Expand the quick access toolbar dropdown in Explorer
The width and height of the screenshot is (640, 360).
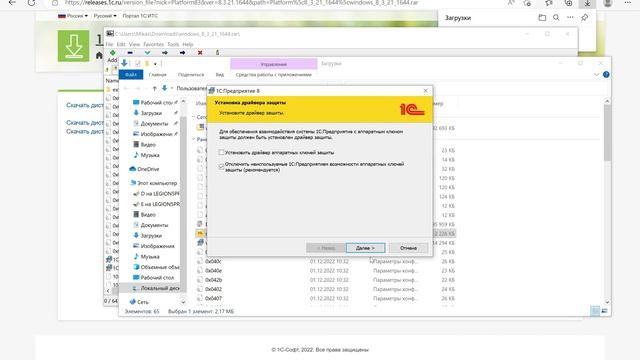pos(155,64)
